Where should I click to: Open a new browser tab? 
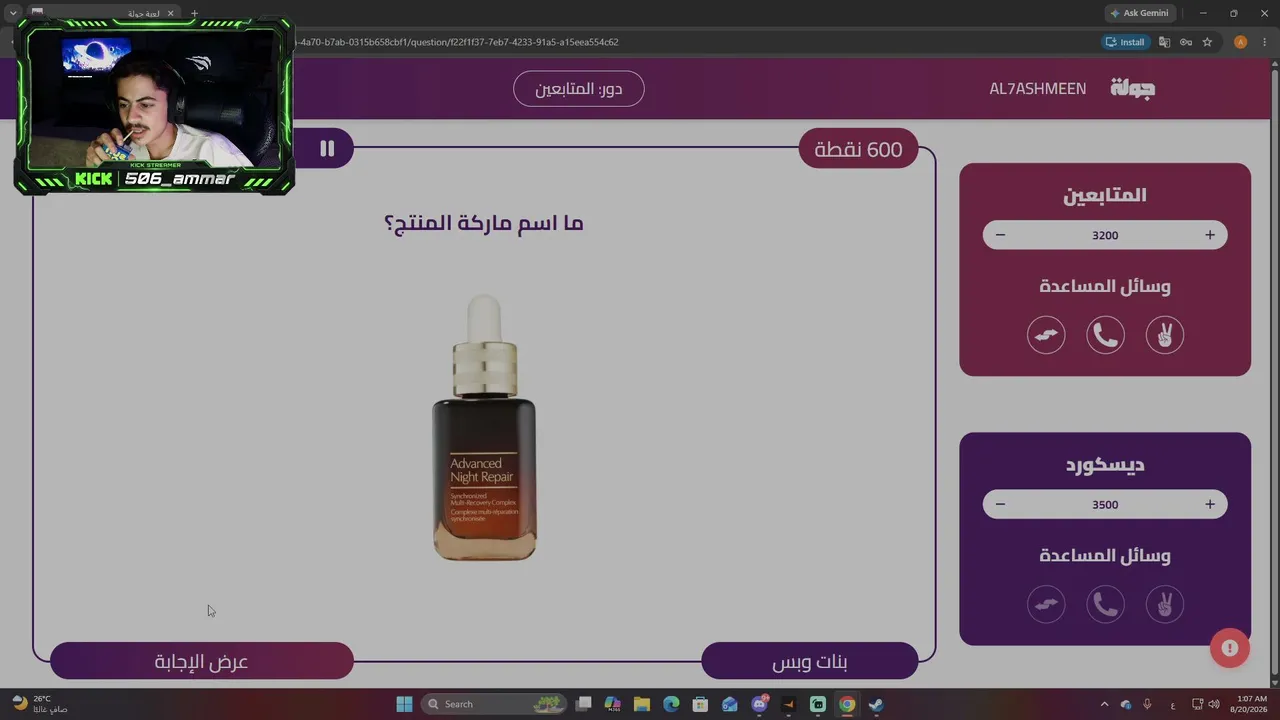click(194, 14)
